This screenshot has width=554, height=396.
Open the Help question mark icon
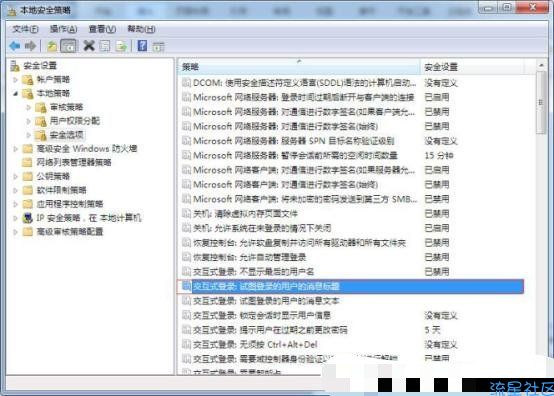142,46
